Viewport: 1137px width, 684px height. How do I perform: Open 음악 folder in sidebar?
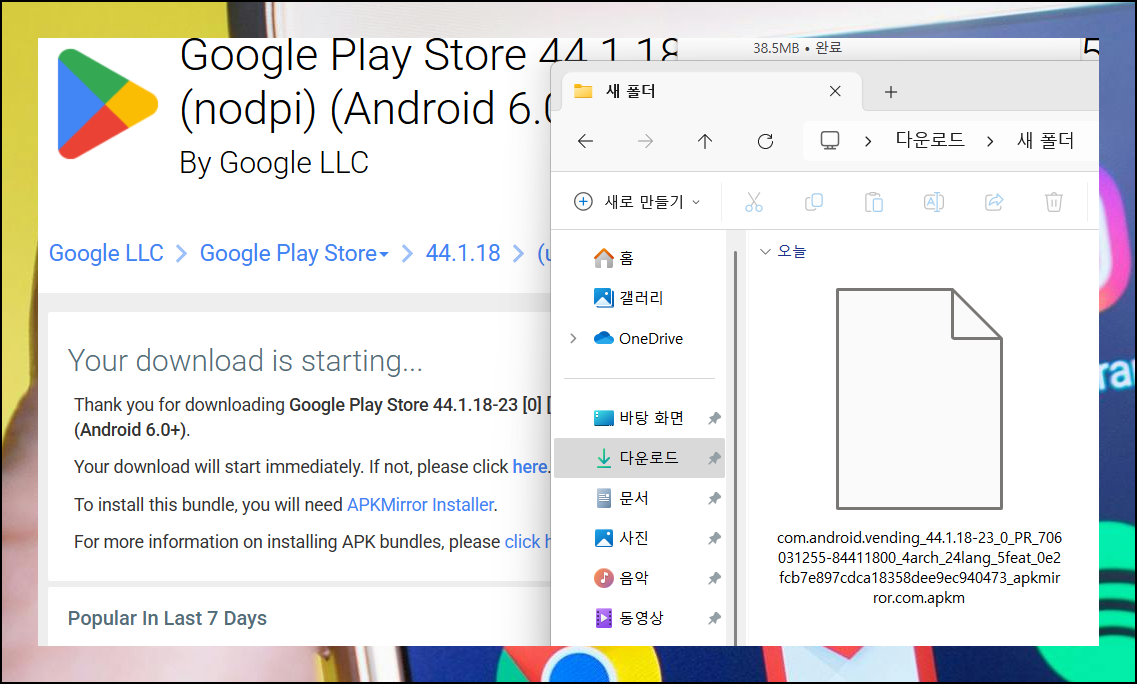point(621,578)
